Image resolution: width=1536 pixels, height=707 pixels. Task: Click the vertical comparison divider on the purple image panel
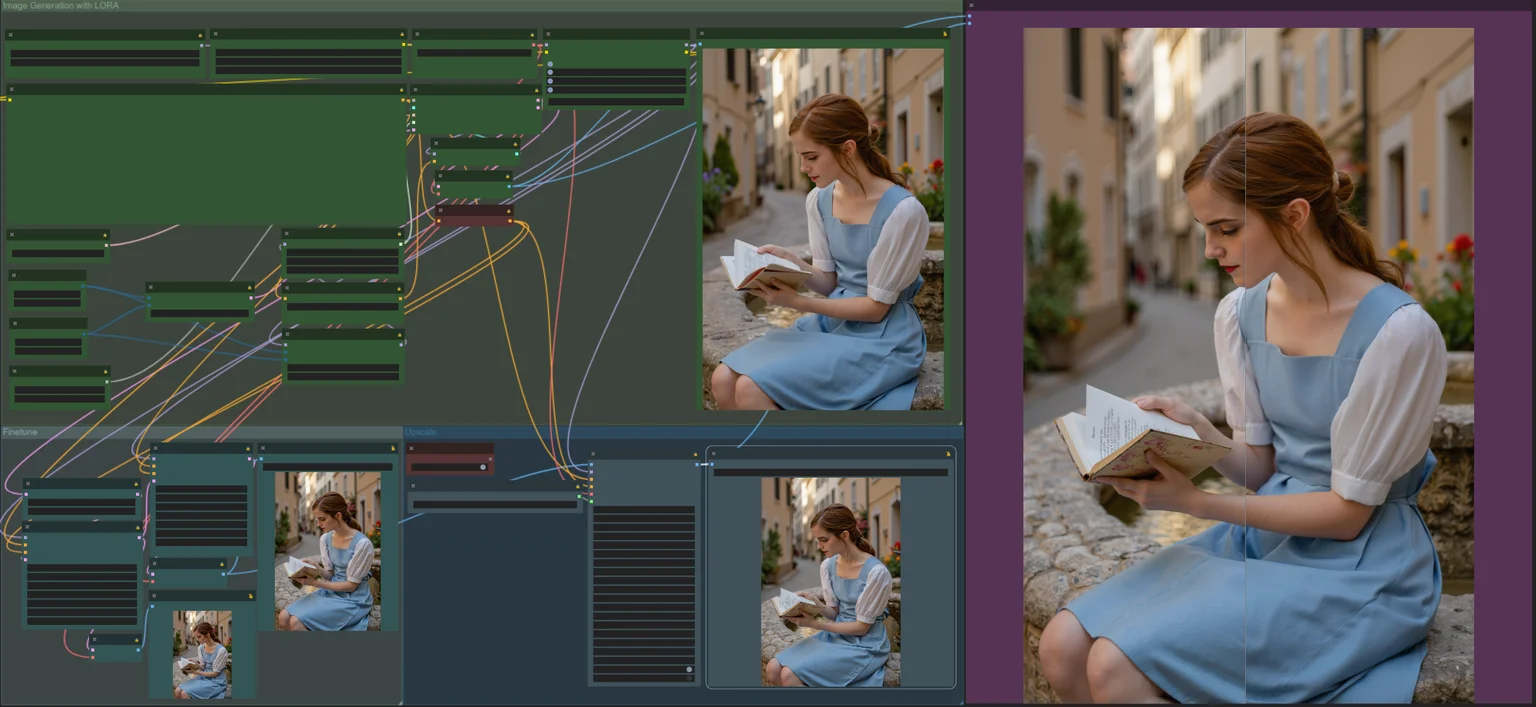[x=1245, y=365]
